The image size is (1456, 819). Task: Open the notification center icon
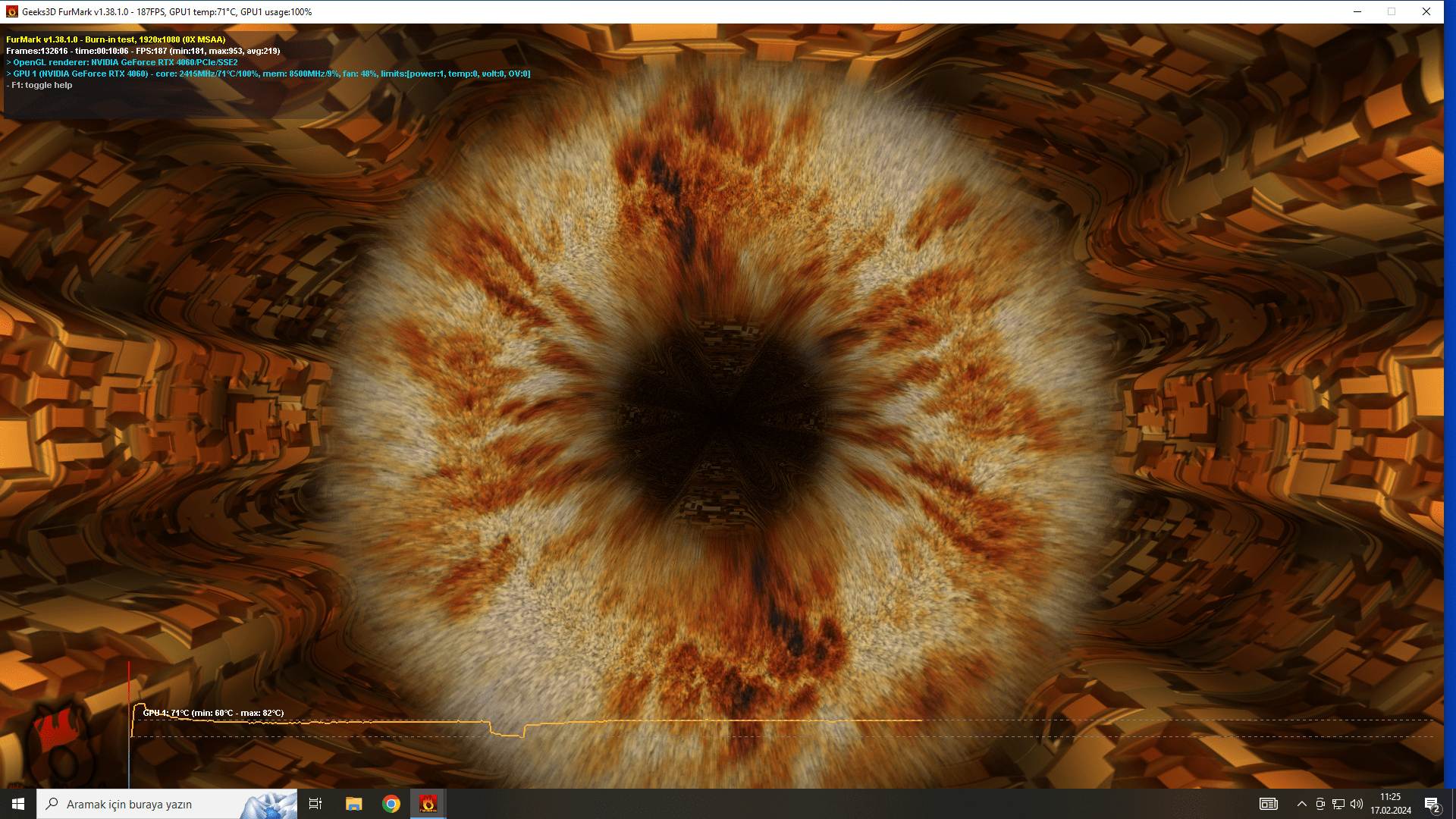(x=1432, y=805)
